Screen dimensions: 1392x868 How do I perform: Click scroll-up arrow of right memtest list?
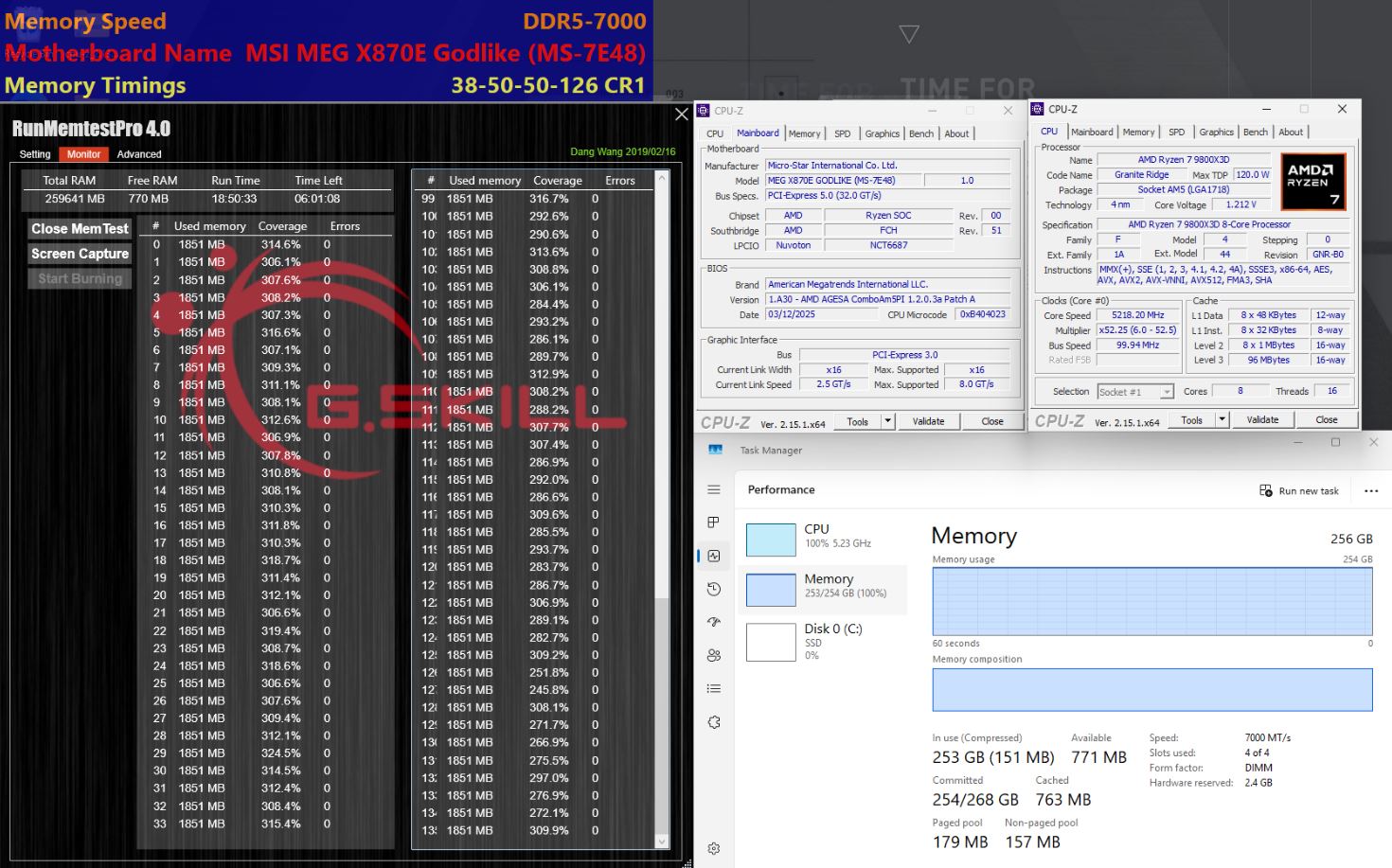[x=662, y=178]
